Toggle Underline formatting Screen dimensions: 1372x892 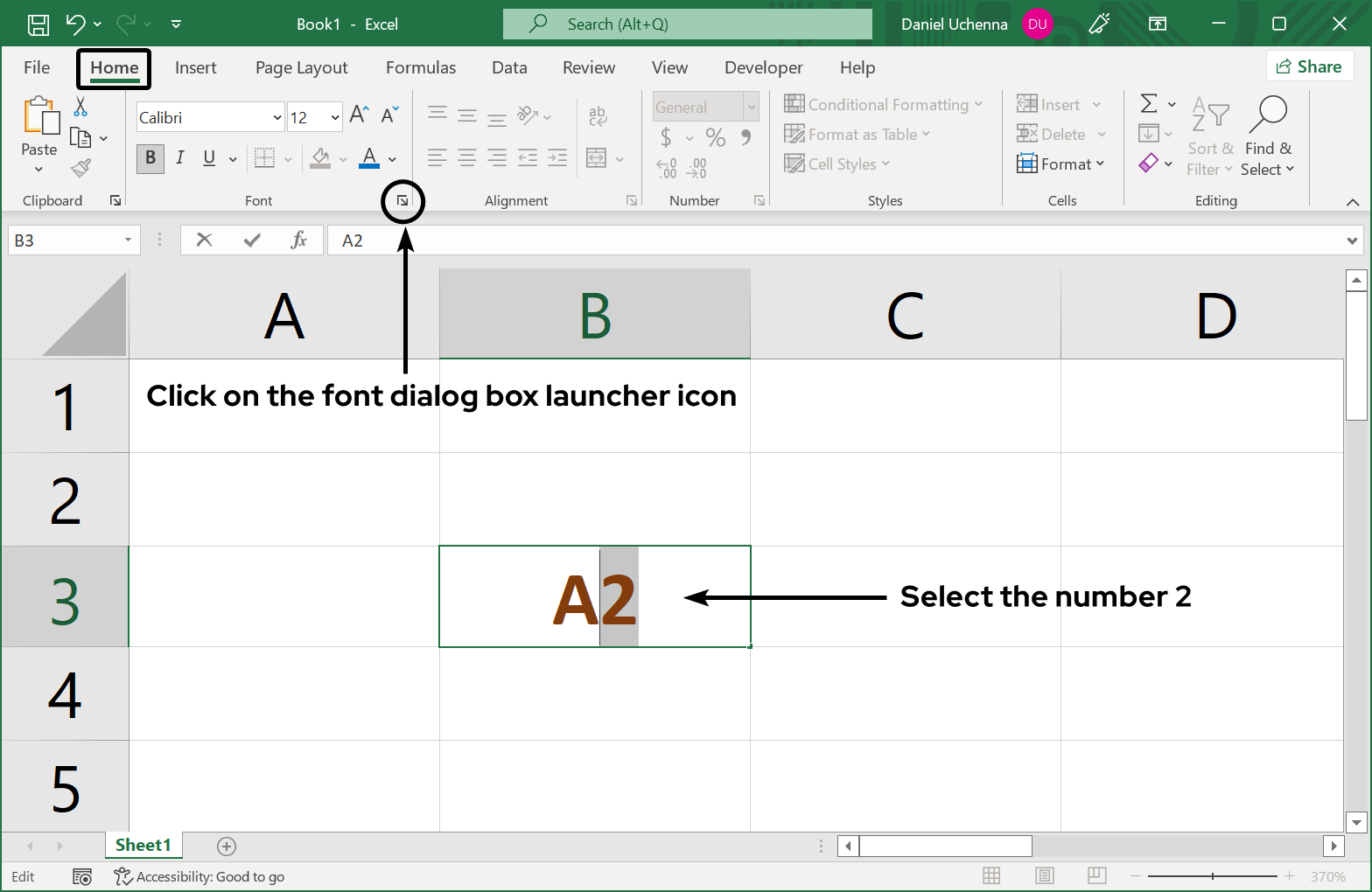coord(209,157)
